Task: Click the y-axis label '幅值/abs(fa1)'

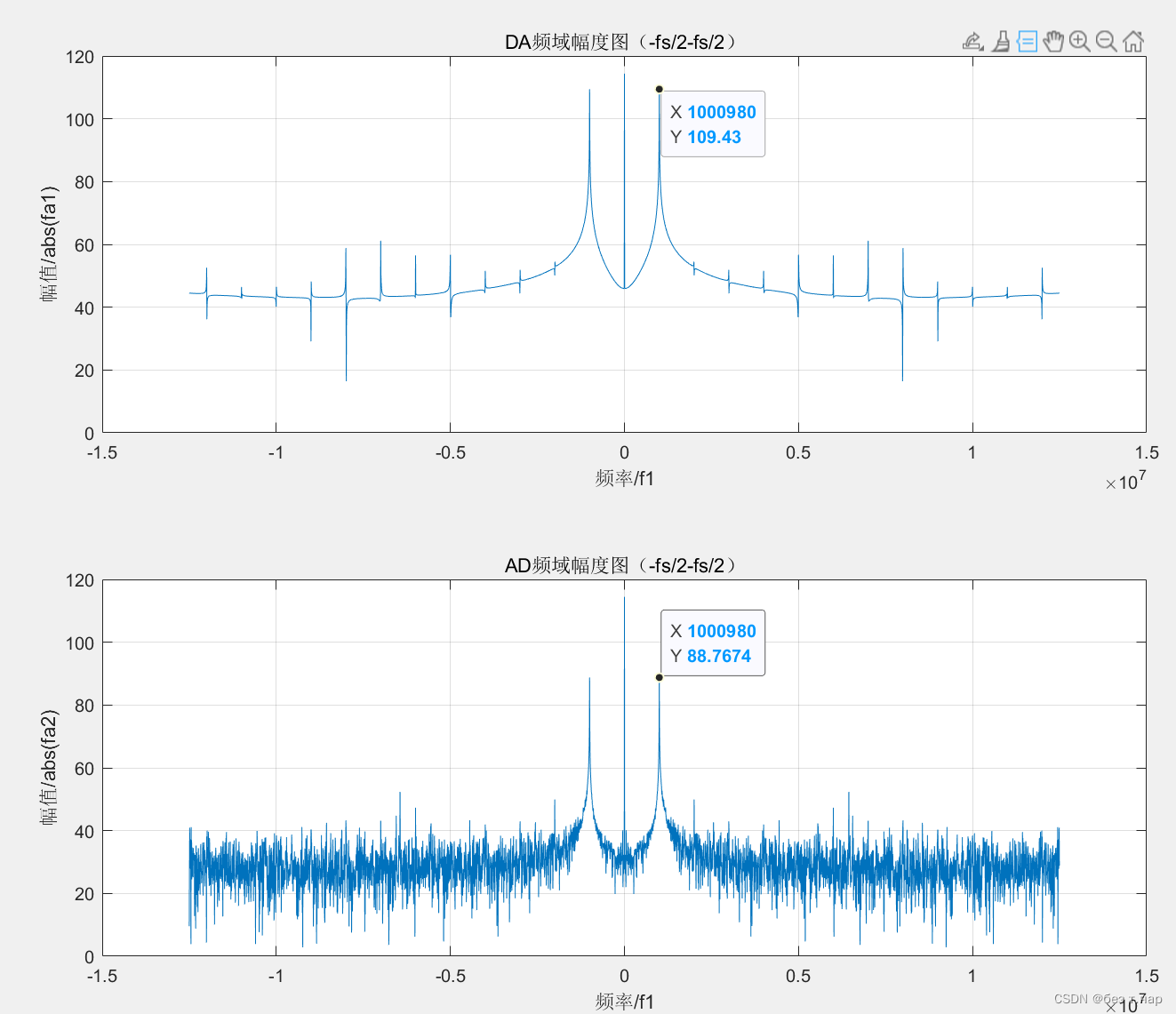Action: [x=49, y=244]
